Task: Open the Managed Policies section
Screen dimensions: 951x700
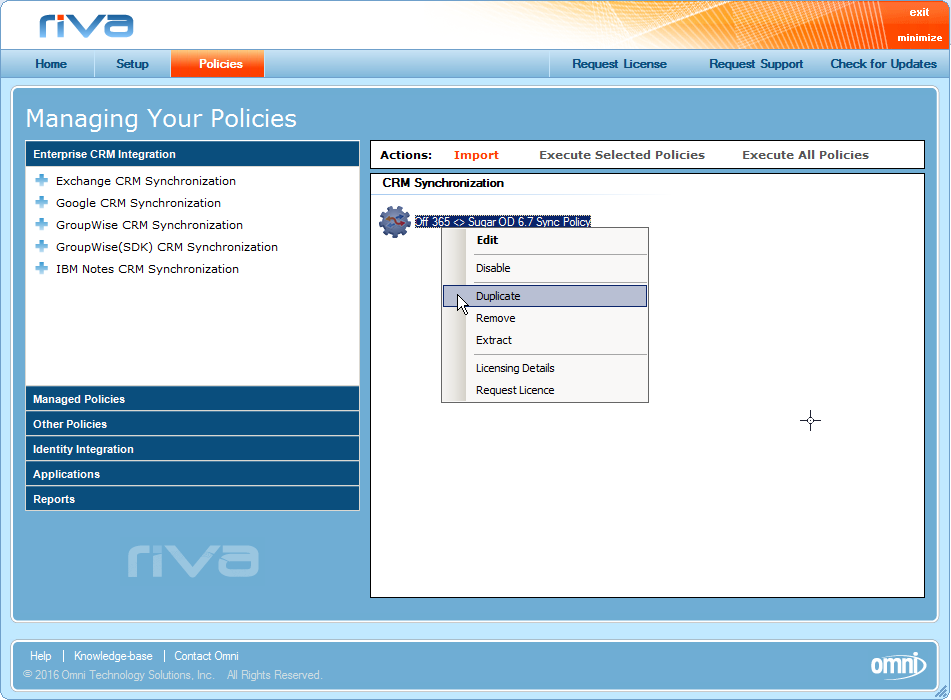Action: coord(192,399)
